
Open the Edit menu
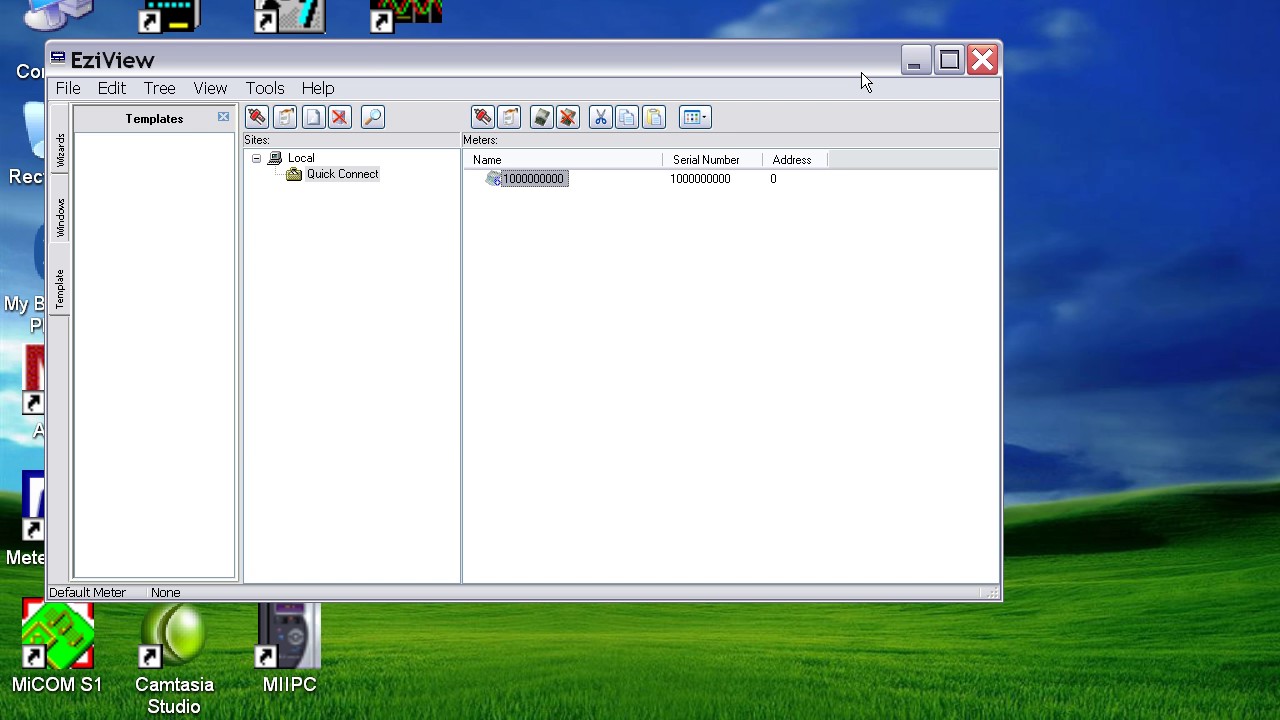coord(111,88)
